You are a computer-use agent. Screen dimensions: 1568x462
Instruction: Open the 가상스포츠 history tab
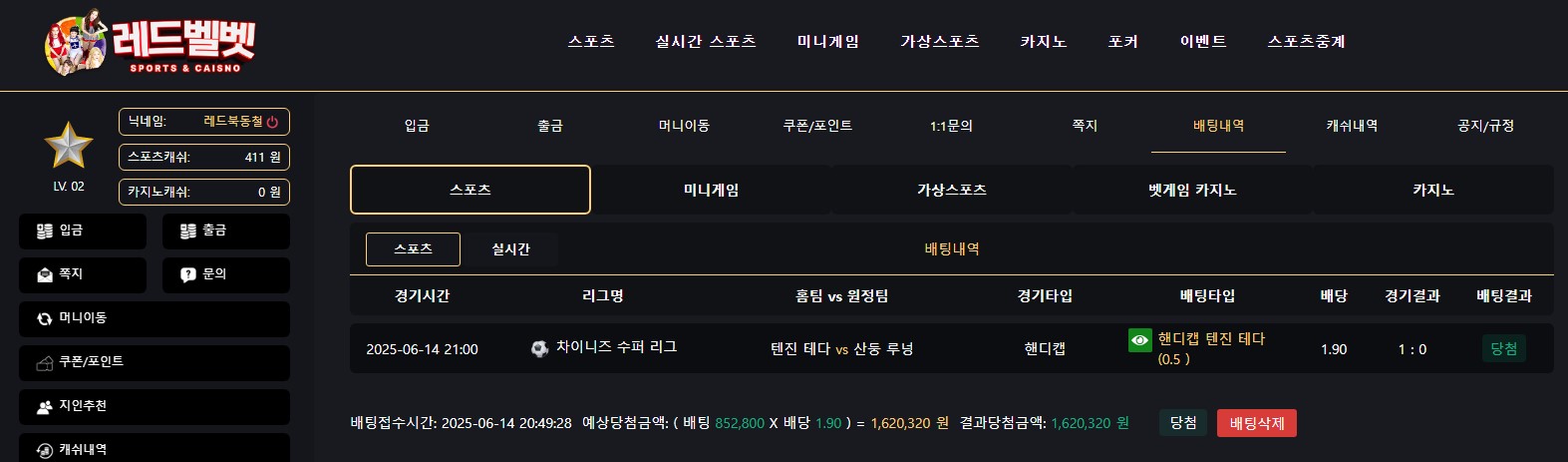952,190
